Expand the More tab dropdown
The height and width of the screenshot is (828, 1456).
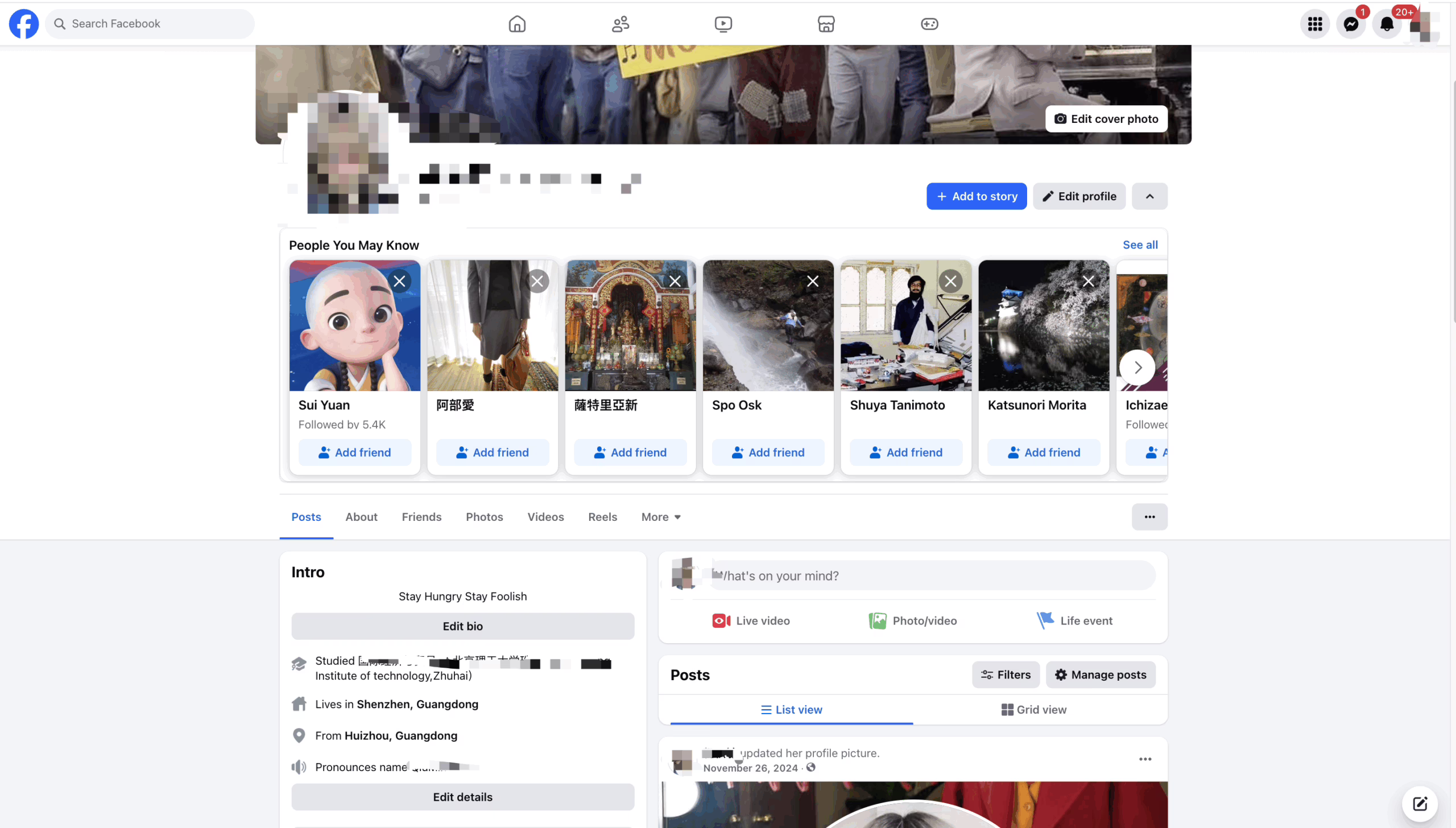click(x=661, y=517)
